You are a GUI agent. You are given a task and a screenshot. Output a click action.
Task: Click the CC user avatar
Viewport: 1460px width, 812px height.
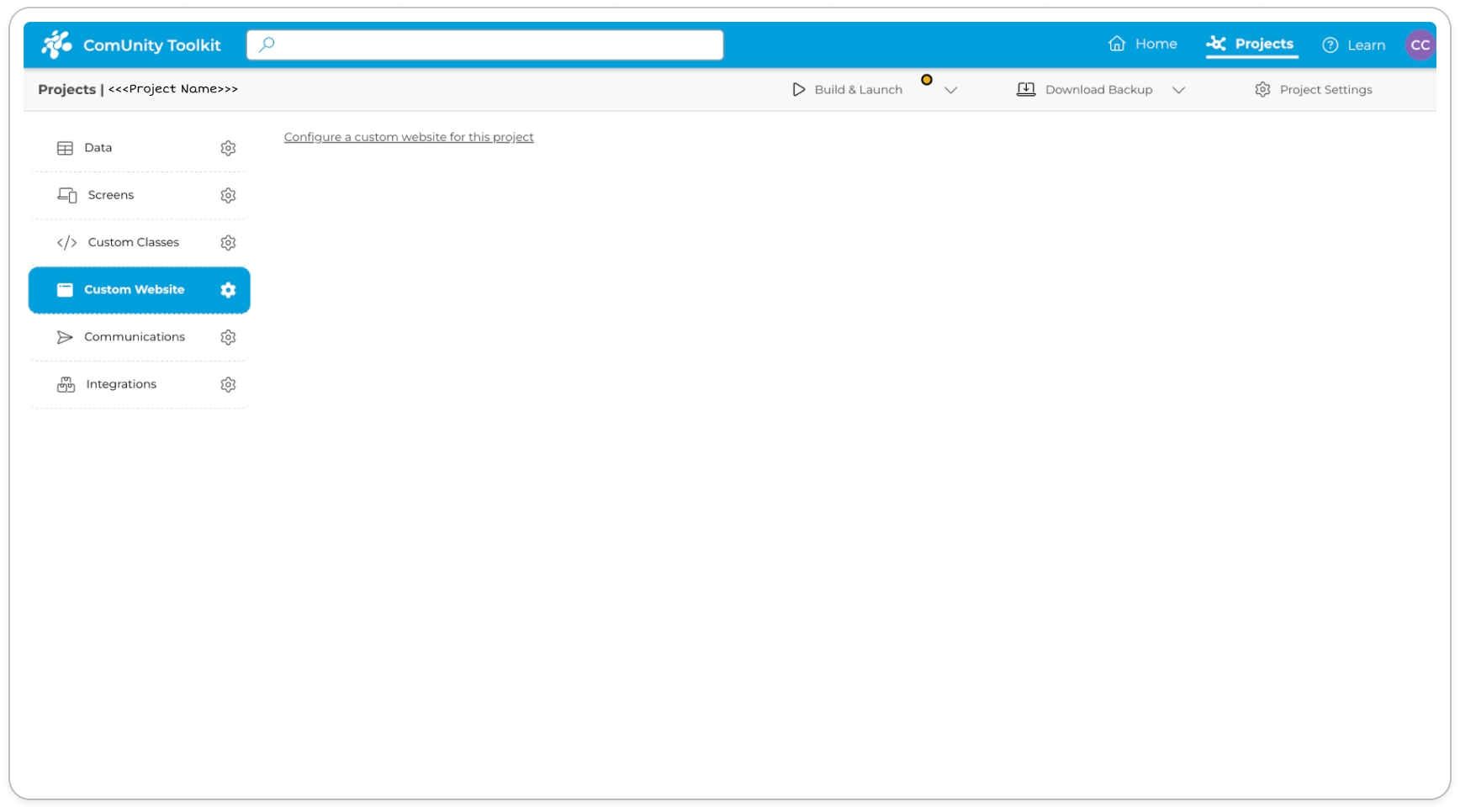[x=1420, y=45]
